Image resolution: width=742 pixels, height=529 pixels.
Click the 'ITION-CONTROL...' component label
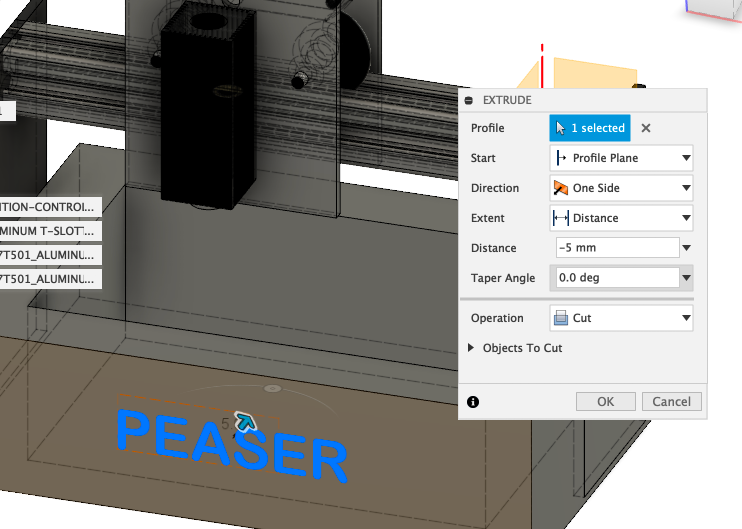click(51, 207)
